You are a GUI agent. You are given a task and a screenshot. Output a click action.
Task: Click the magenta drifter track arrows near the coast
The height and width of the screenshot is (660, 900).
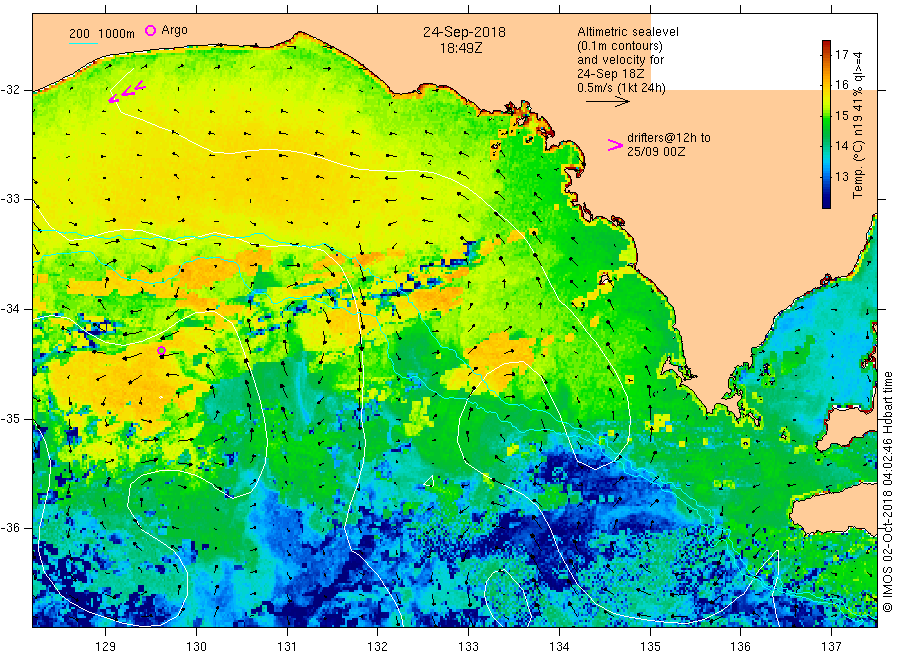[127, 92]
